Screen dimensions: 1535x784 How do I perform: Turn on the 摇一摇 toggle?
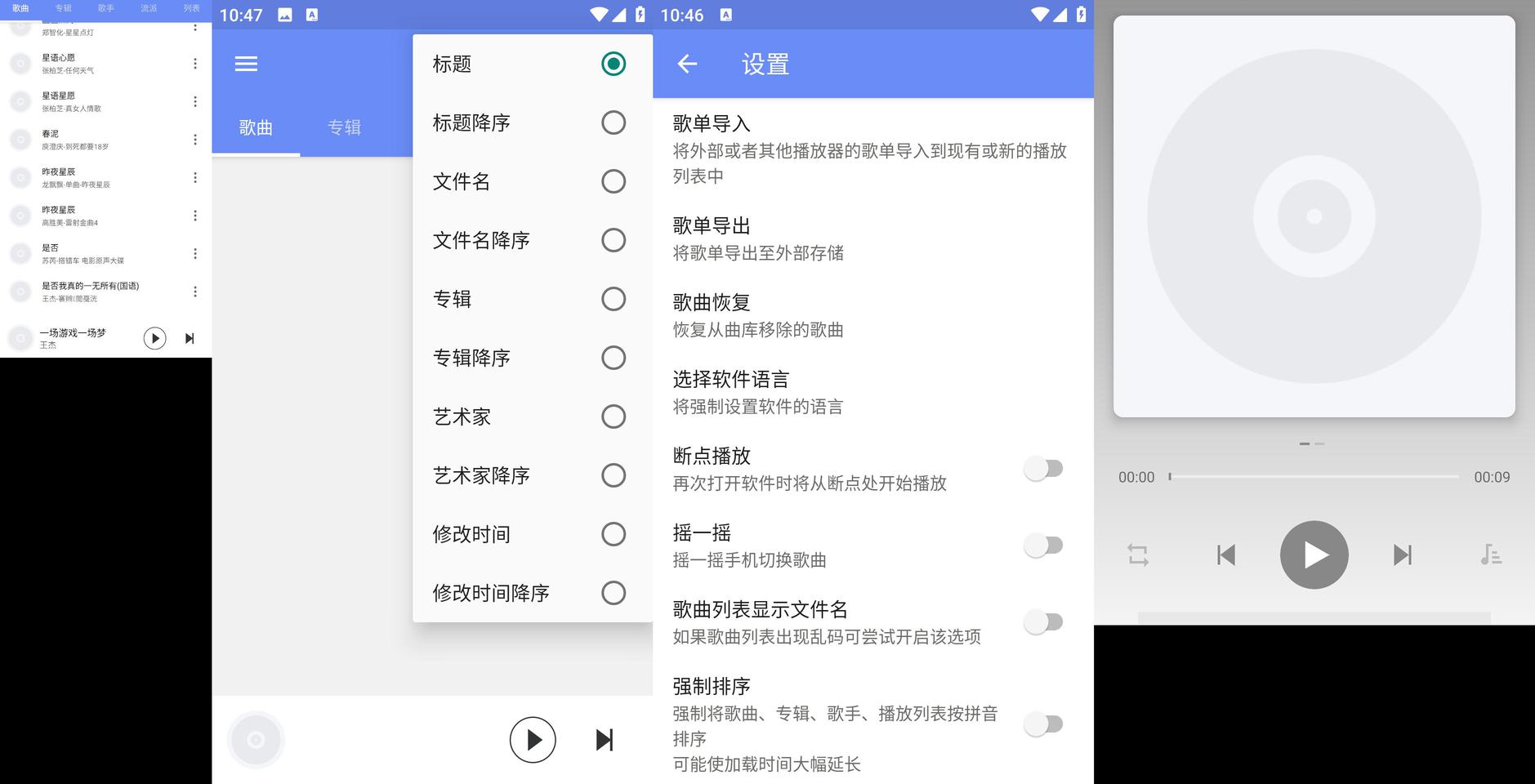tap(1043, 546)
